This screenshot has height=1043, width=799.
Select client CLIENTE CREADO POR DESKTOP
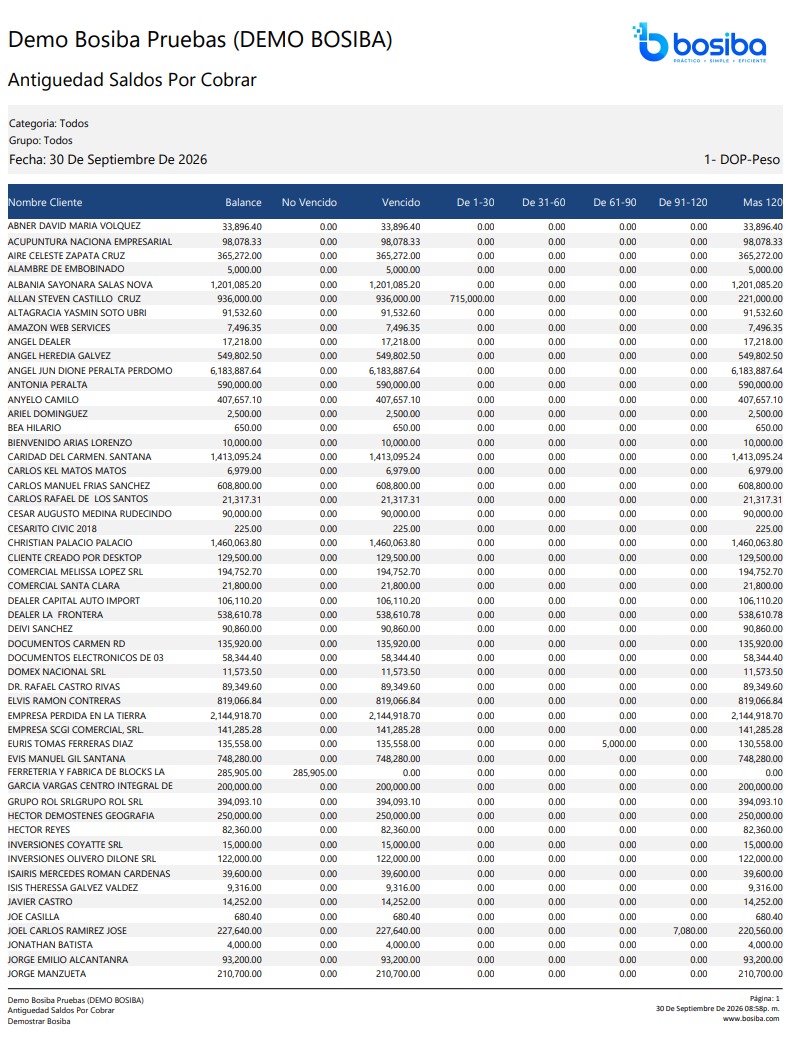[x=75, y=557]
